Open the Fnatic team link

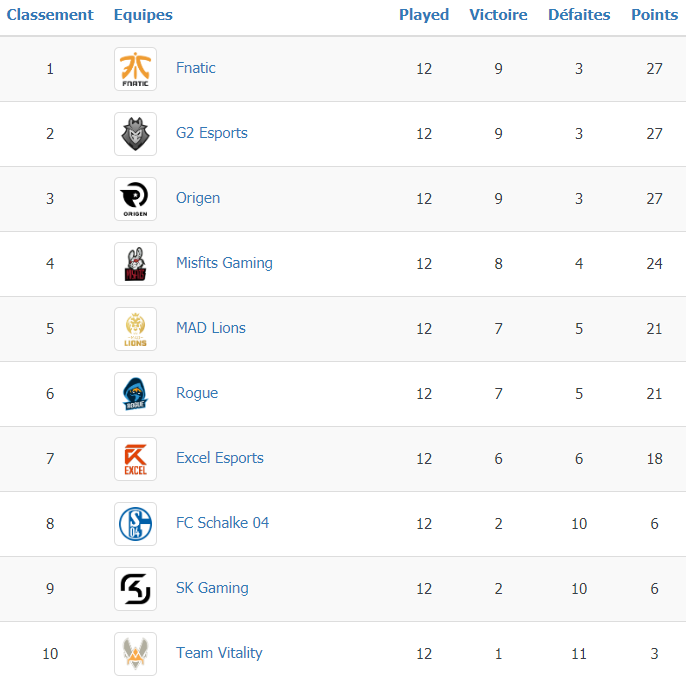coord(196,68)
